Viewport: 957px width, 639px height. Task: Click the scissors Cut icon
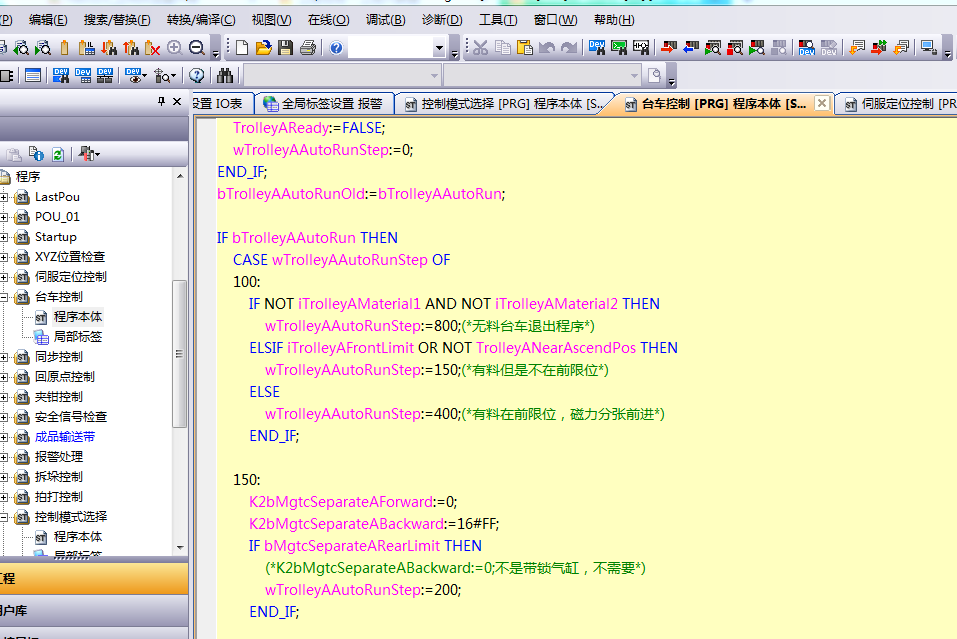pos(480,47)
